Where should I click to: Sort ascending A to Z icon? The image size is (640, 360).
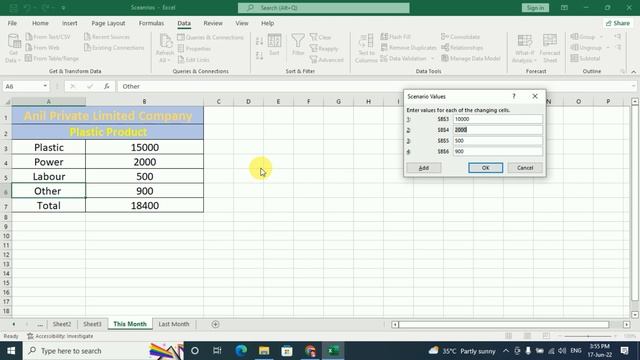click(260, 41)
